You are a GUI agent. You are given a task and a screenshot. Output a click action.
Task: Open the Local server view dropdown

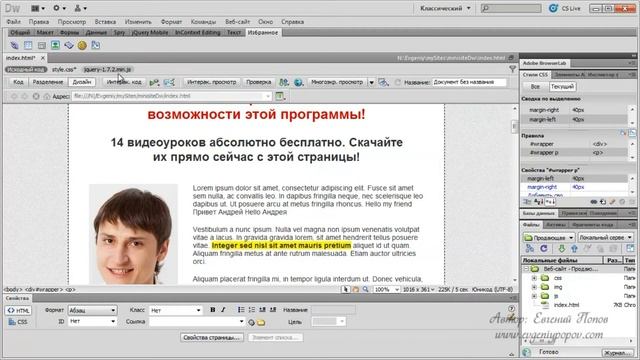[605, 238]
